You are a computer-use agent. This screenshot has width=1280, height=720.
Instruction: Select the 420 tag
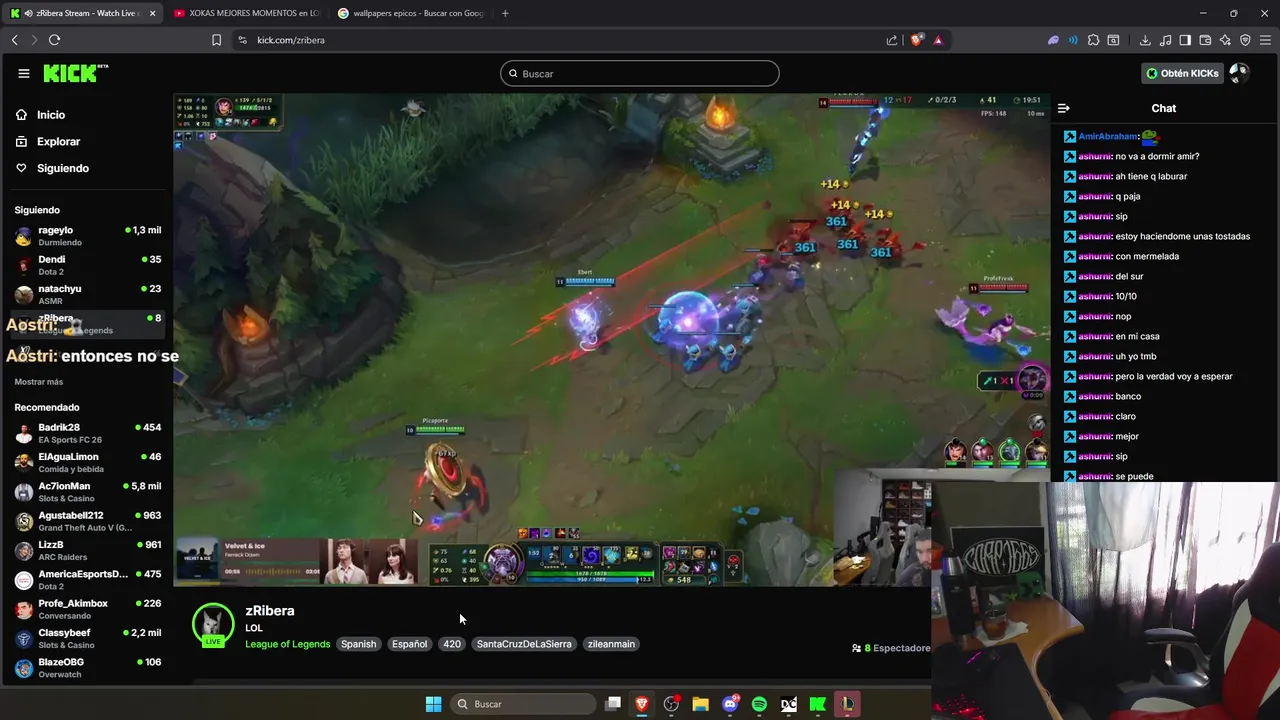(x=452, y=644)
